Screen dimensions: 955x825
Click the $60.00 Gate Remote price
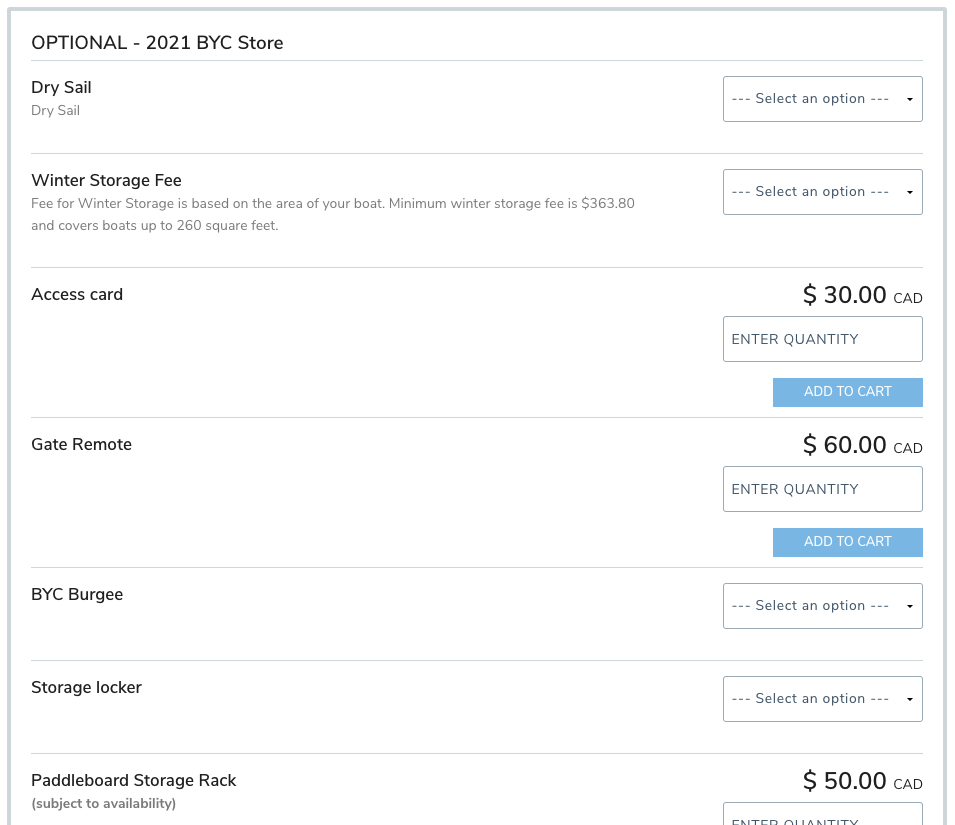point(845,446)
